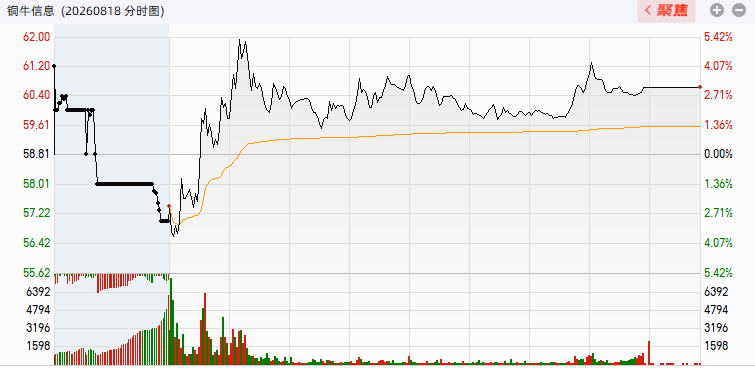The width and height of the screenshot is (755, 368).
Task: Click the 58.81 baseline price label
Action: [37, 155]
